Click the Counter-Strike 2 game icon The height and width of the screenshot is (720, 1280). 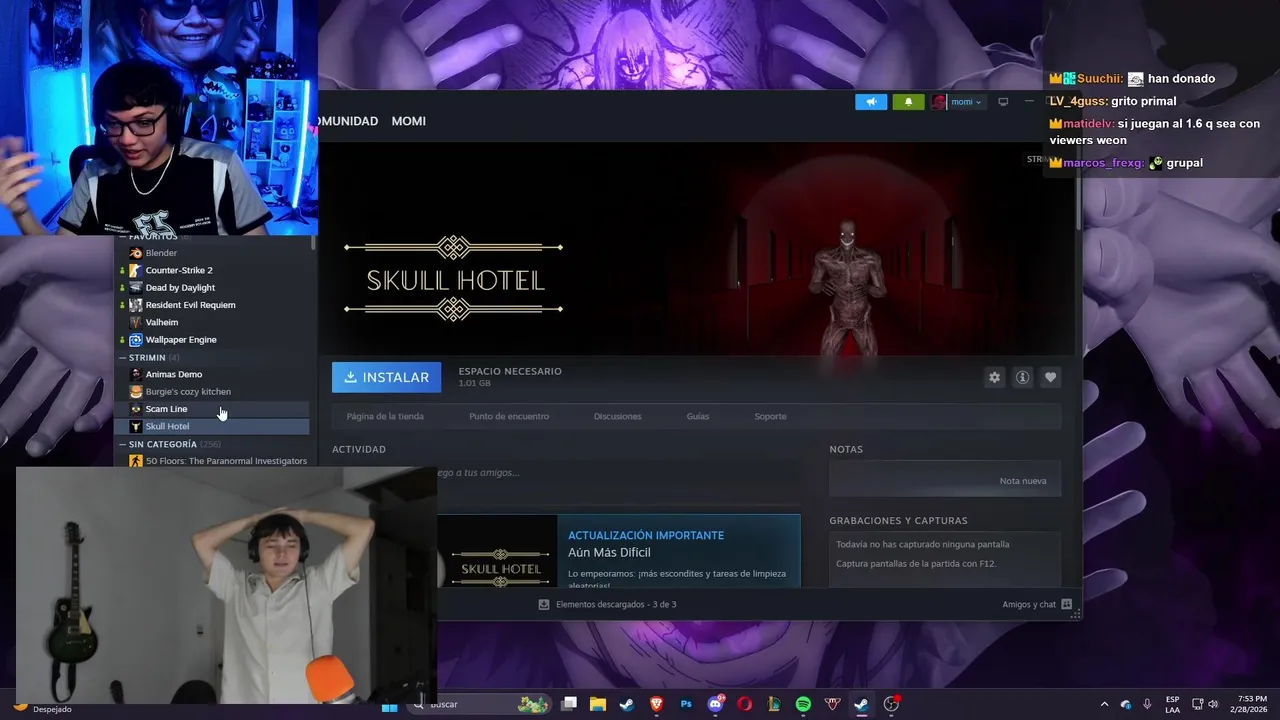pyautogui.click(x=136, y=270)
